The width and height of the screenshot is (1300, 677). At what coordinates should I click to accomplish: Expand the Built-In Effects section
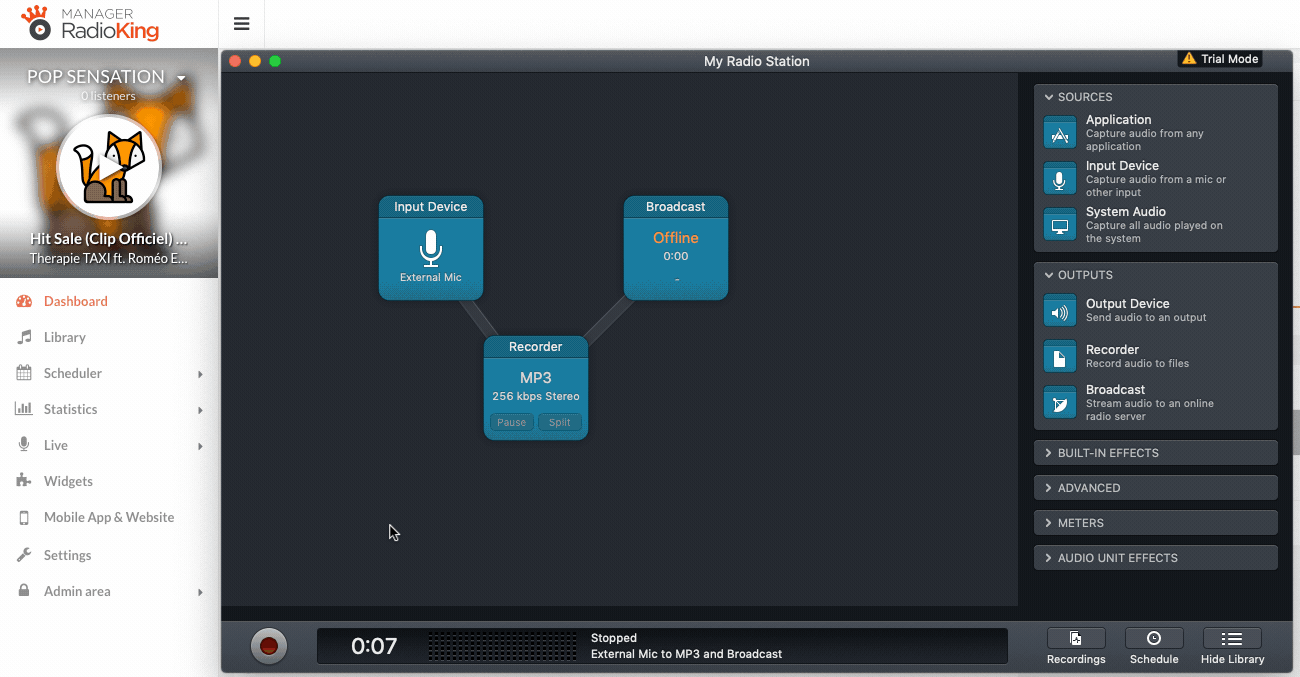click(x=1155, y=453)
